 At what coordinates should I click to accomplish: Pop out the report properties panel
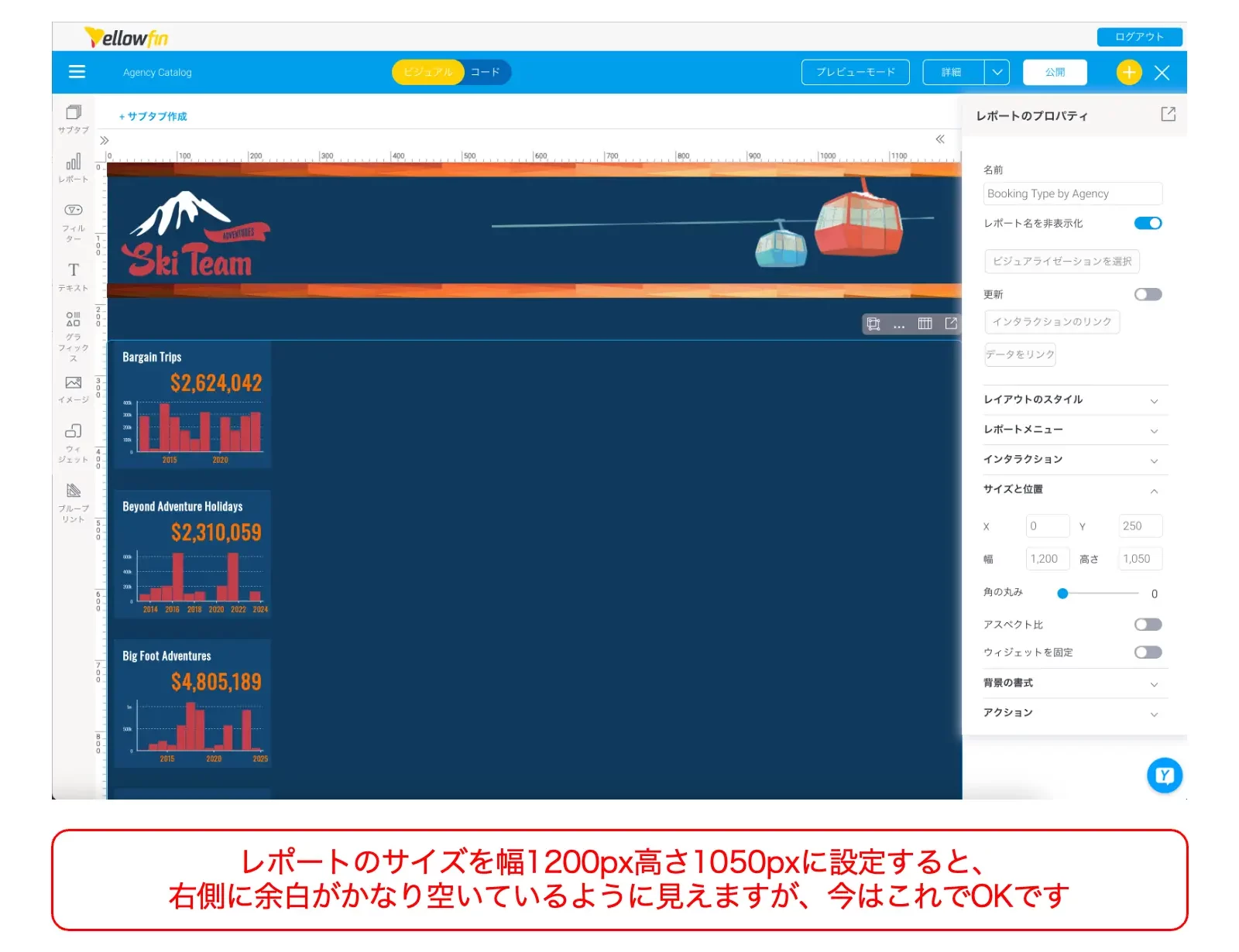tap(1168, 115)
